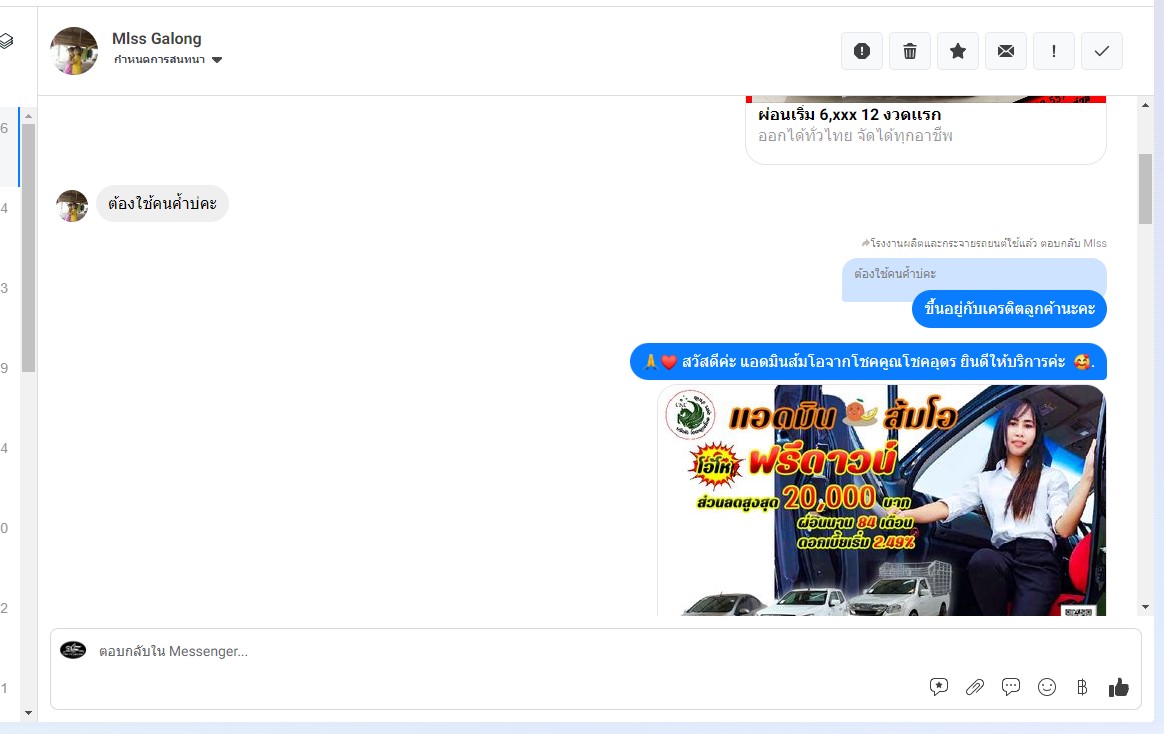Open the แอดมินส้มโอ promotional image
Image resolution: width=1164 pixels, height=734 pixels.
point(881,500)
